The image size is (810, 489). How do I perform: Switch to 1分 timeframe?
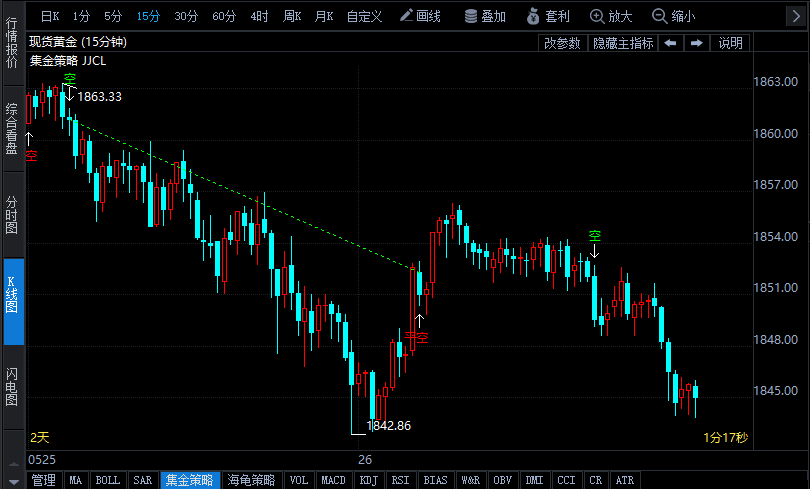[x=81, y=16]
